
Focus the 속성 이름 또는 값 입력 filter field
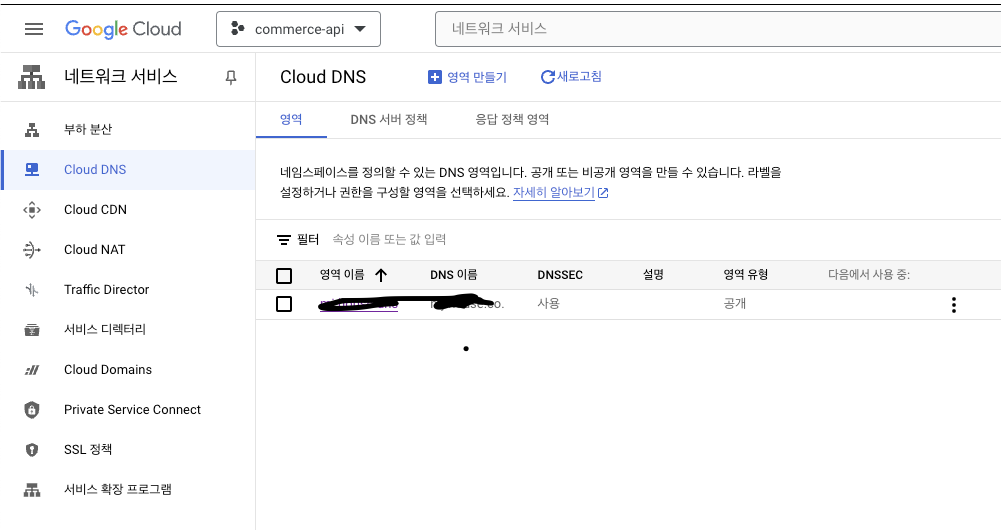389,239
